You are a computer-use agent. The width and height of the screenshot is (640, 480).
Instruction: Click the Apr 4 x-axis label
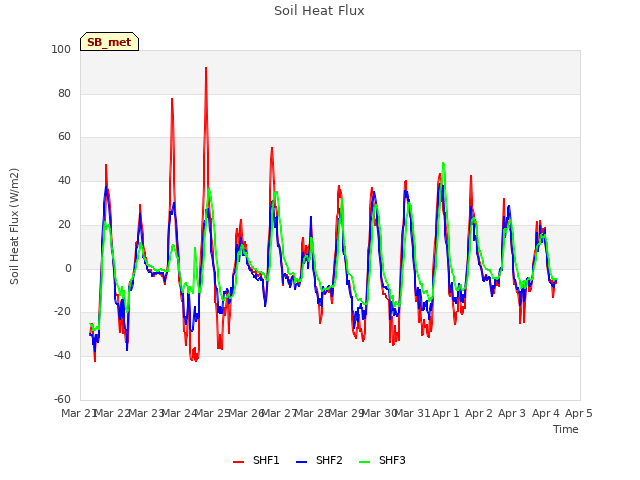tap(546, 413)
